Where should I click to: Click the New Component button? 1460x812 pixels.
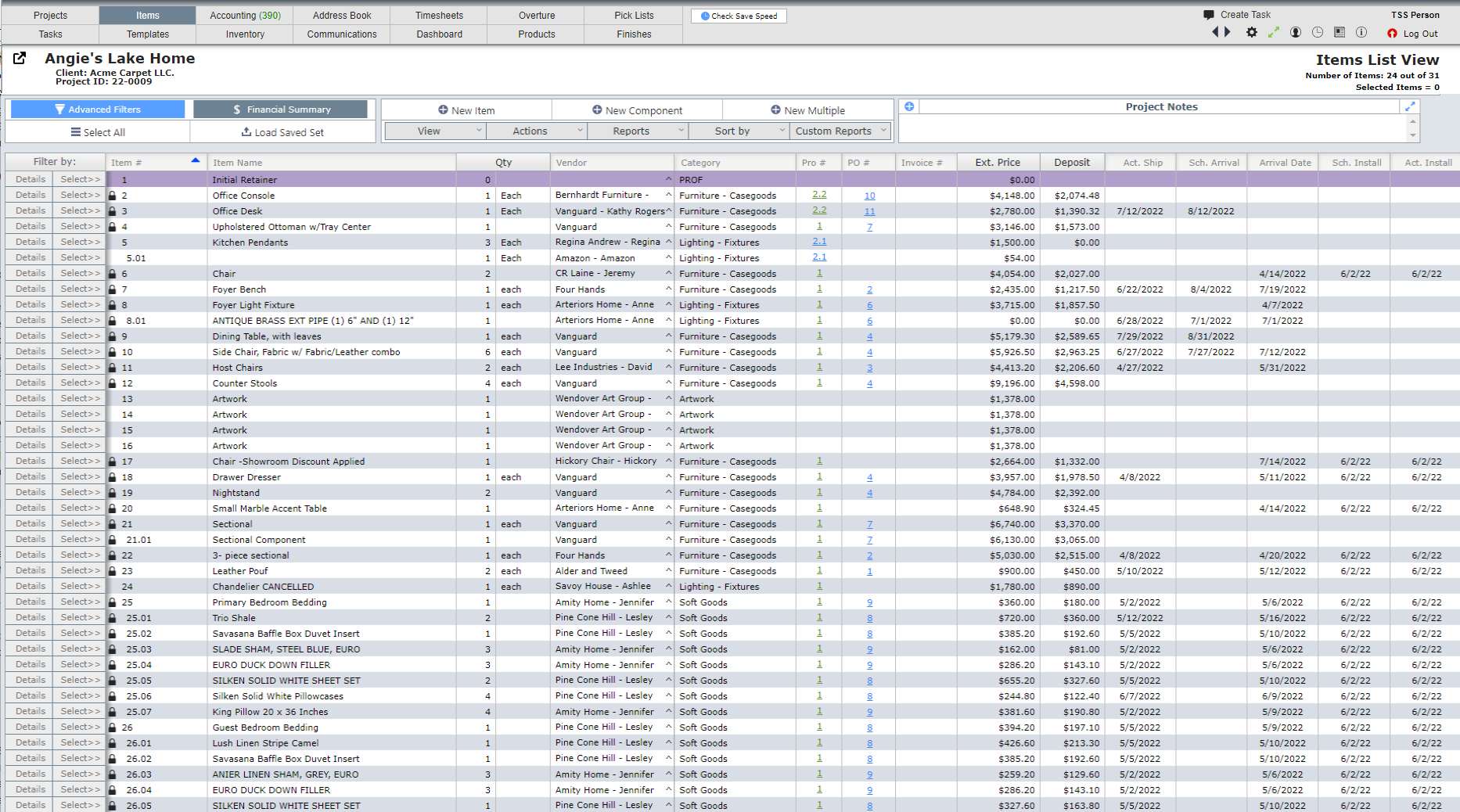coord(637,110)
